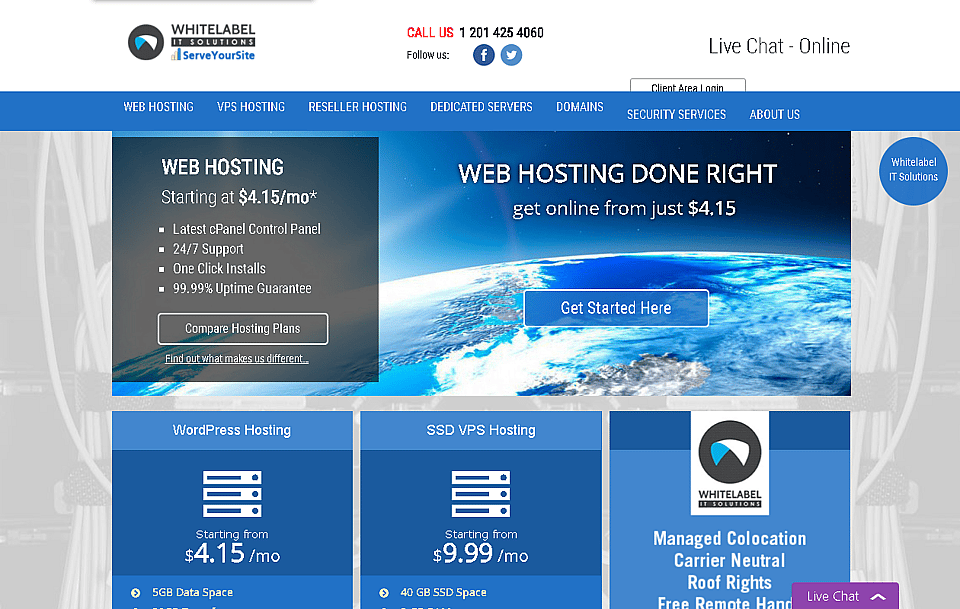960x609 pixels.
Task: Click the 'Roof Rights' text
Action: (730, 583)
